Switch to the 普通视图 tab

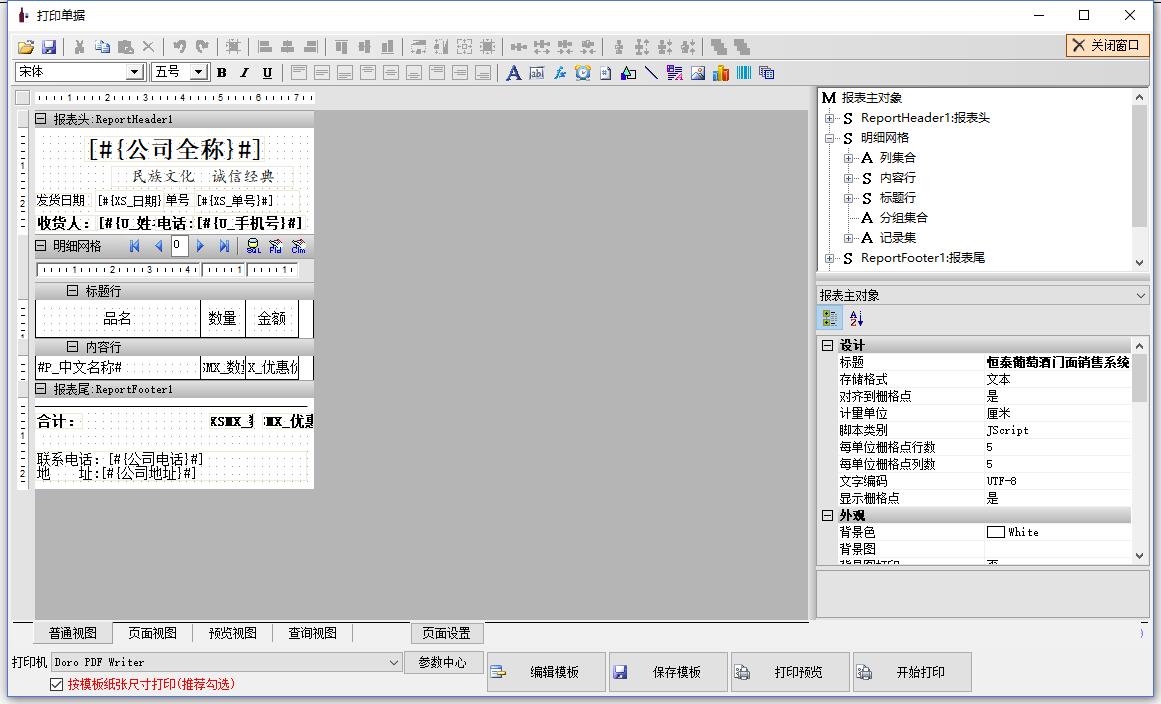pos(73,633)
